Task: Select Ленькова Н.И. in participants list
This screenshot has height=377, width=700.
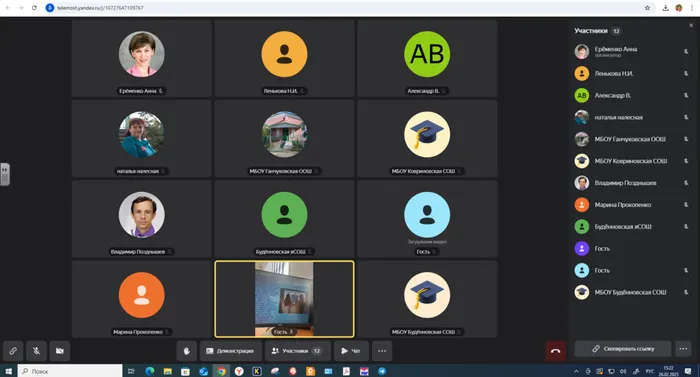Action: tap(631, 74)
